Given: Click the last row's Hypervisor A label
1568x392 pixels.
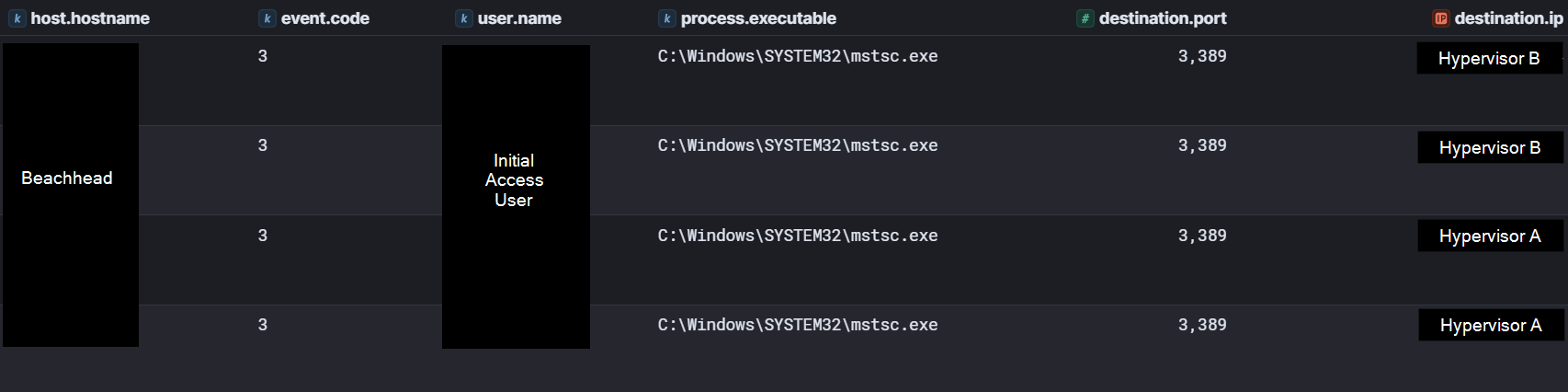Looking at the screenshot, I should click(1491, 326).
